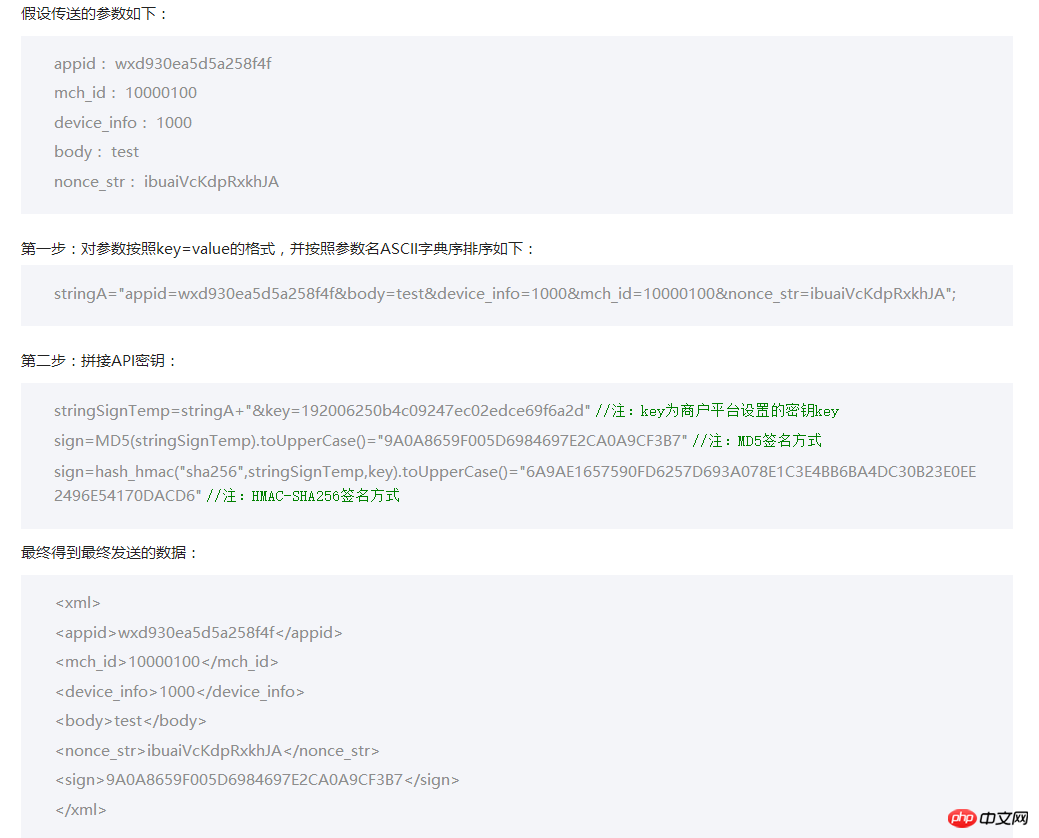The image size is (1039, 838).
Task: Click the opening <xml> tag line
Action: tap(78, 603)
